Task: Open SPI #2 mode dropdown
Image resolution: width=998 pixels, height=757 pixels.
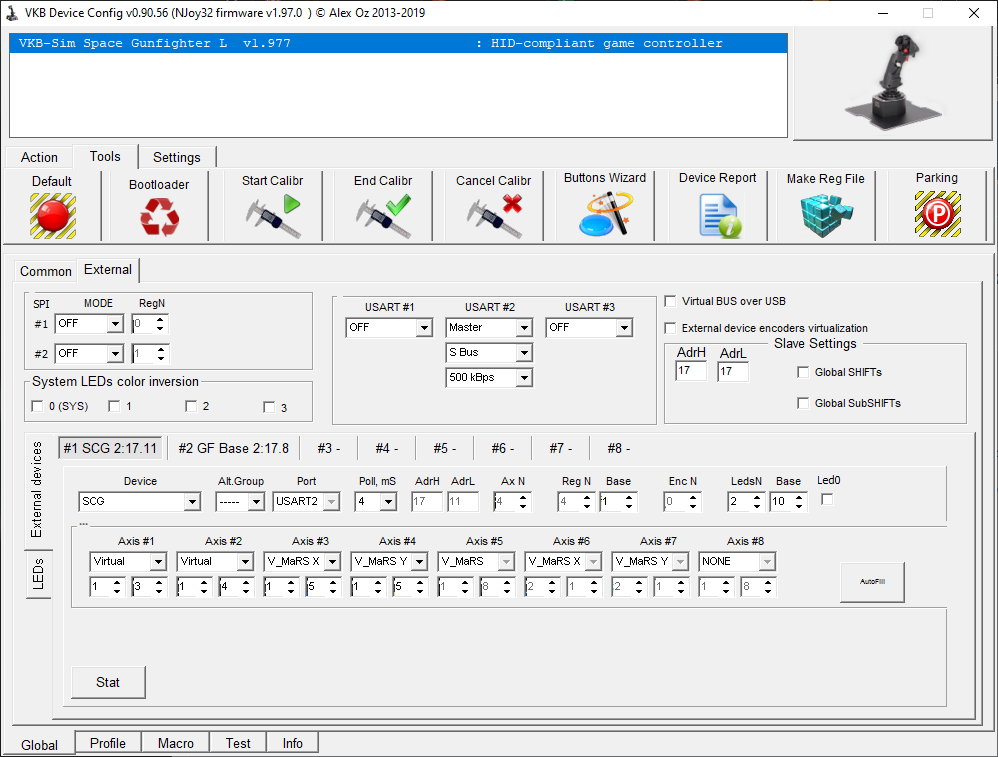Action: (115, 353)
